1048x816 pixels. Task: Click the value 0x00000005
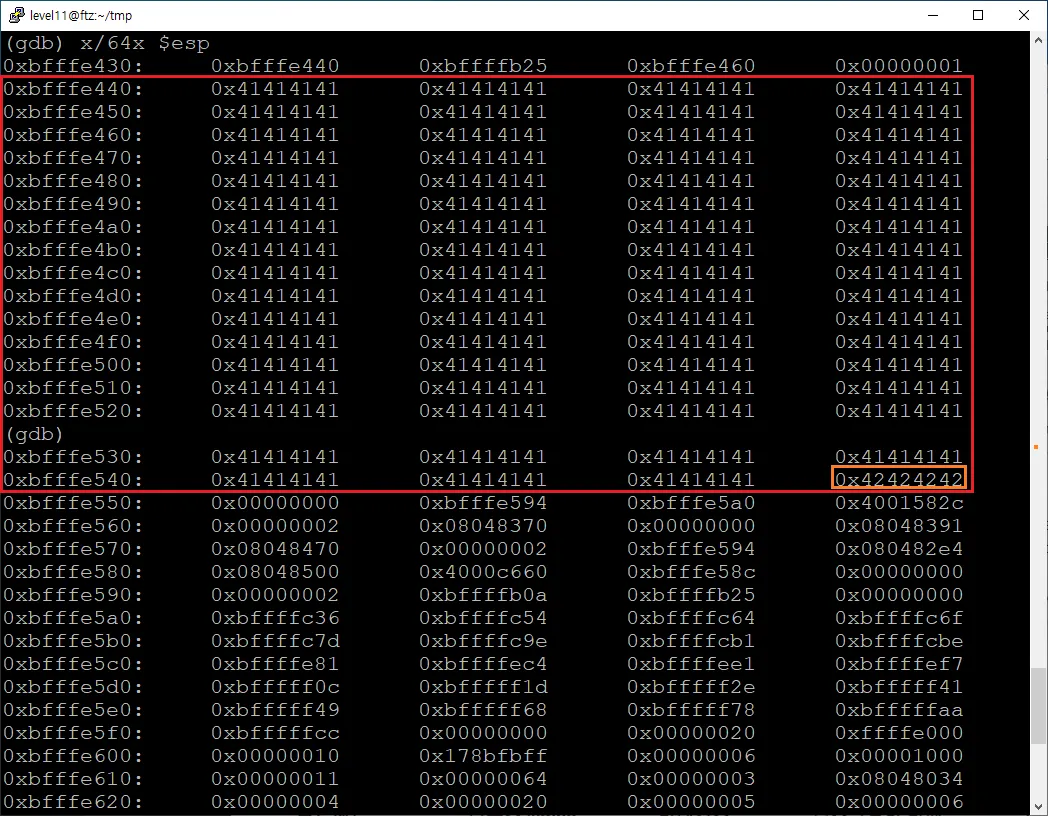click(x=691, y=802)
